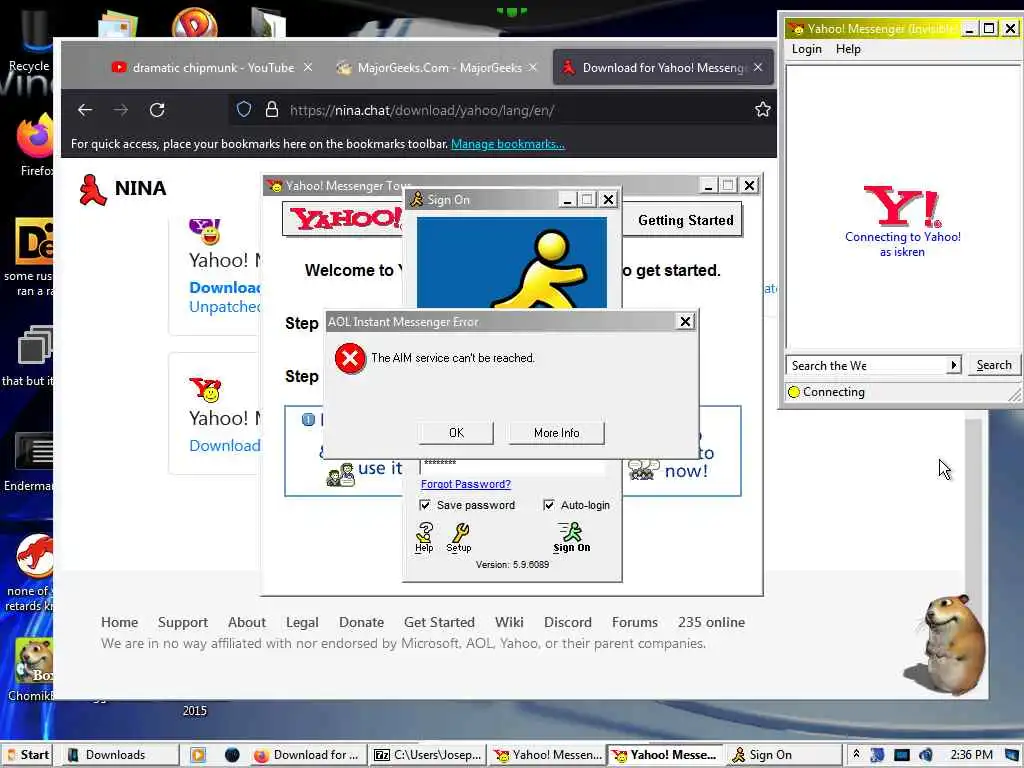Click the nina.chat URL address bar
The image size is (1024, 768).
click(502, 110)
